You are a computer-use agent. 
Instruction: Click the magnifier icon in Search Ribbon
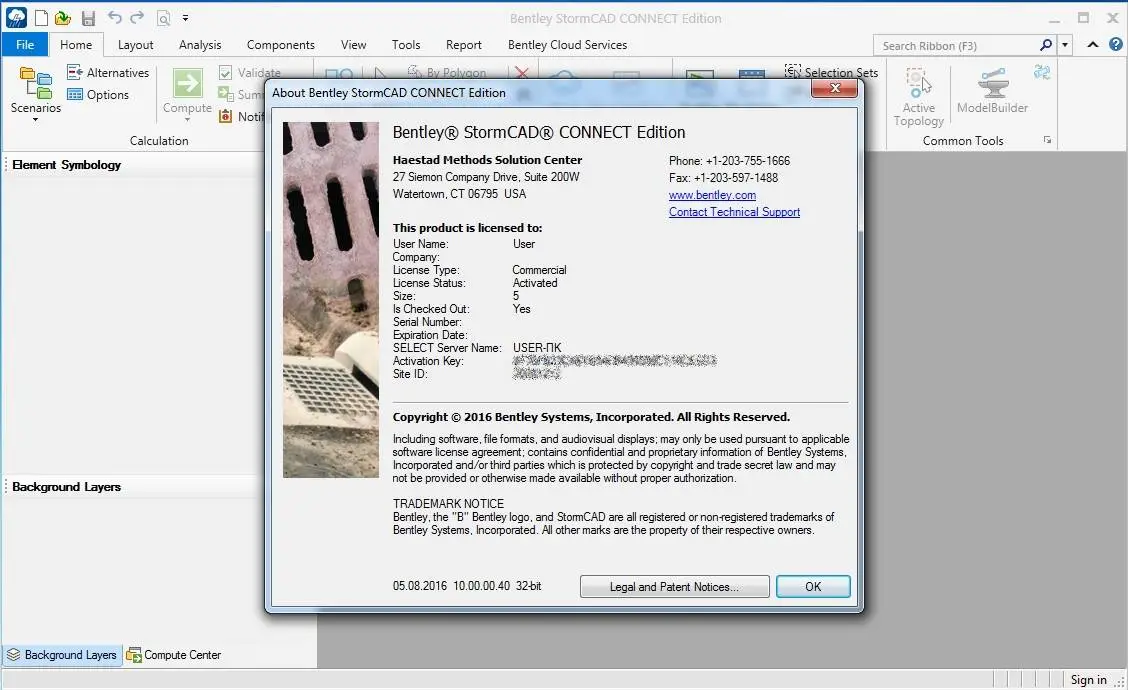coord(1046,45)
